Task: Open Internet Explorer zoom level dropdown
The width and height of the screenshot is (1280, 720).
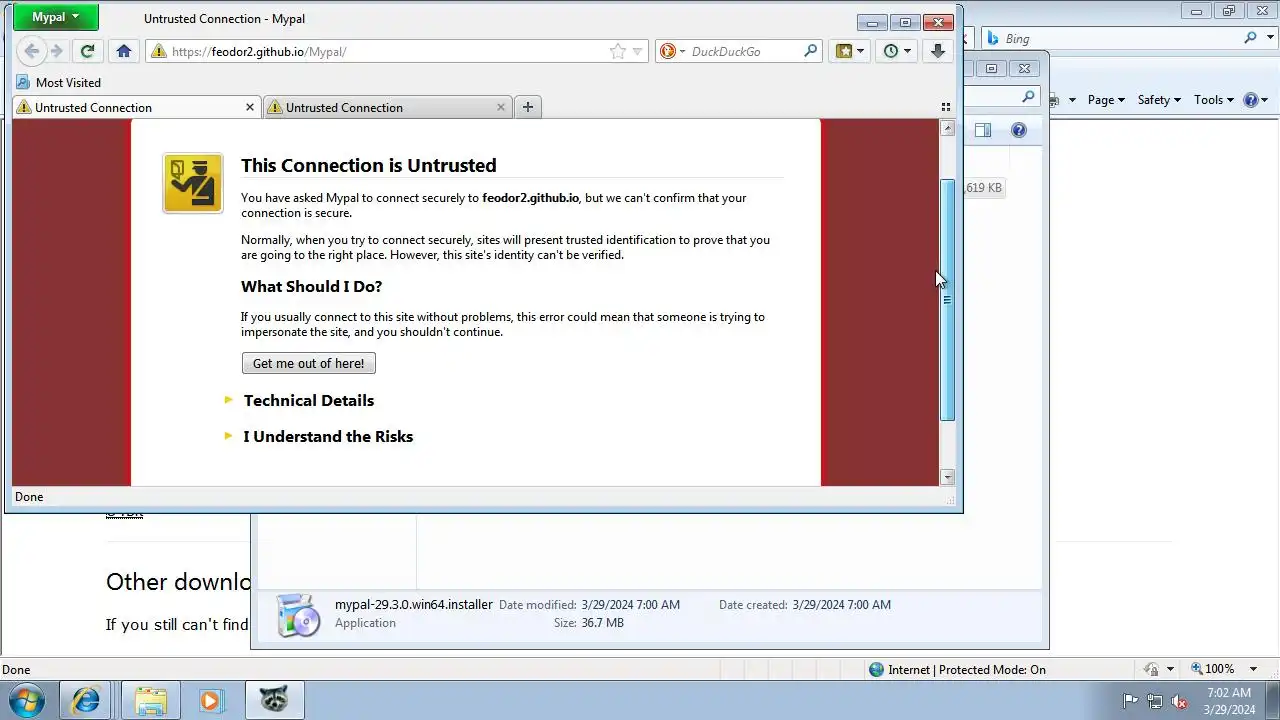Action: tap(1255, 669)
